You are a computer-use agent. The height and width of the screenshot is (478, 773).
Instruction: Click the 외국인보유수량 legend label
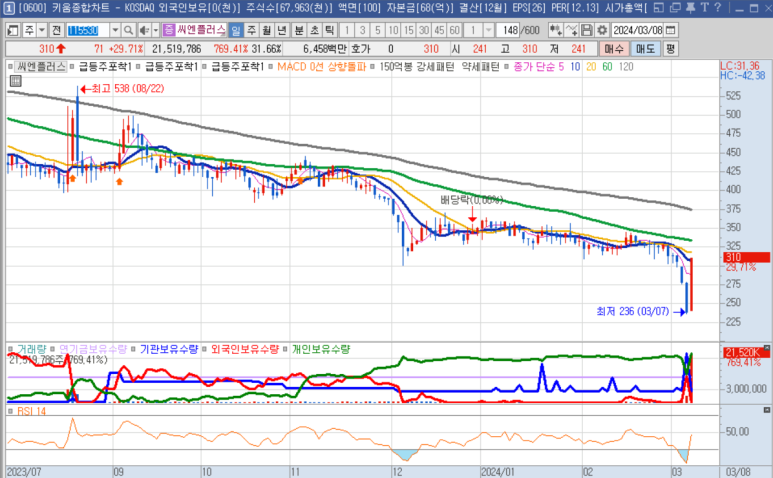click(x=245, y=349)
